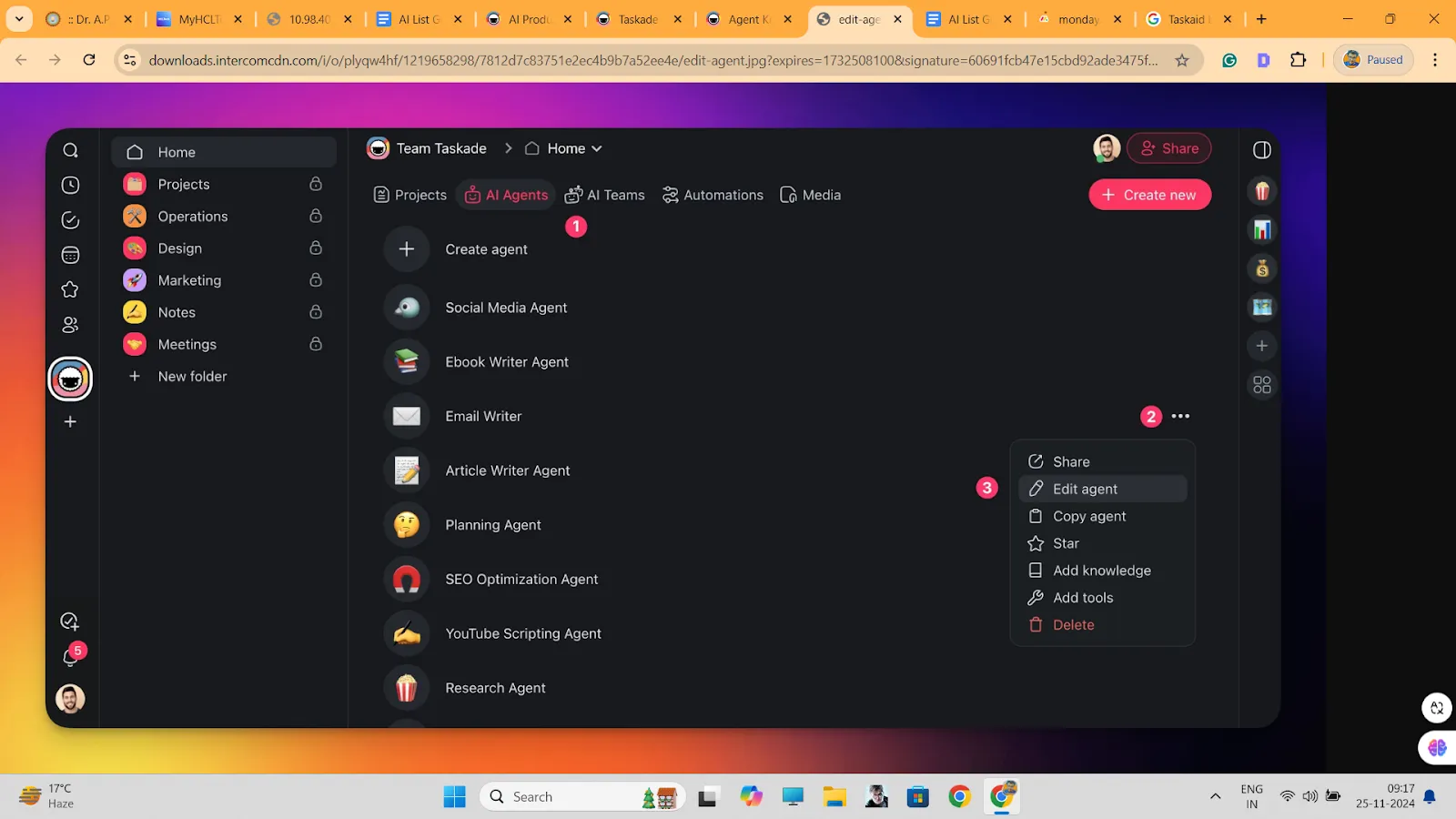Viewport: 1456px width, 819px height.
Task: Open the popcorn app in right rail
Action: pyautogui.click(x=1262, y=191)
